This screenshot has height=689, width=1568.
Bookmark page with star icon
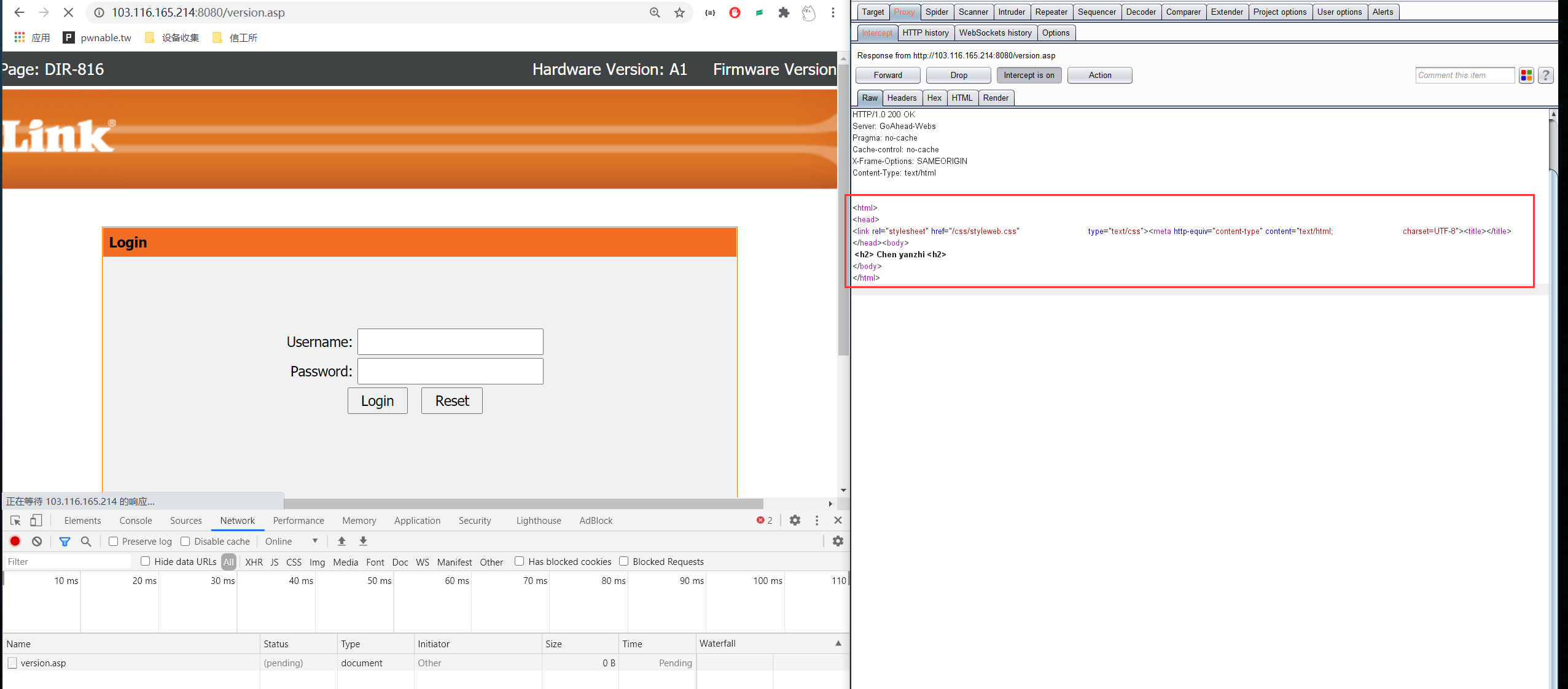679,12
